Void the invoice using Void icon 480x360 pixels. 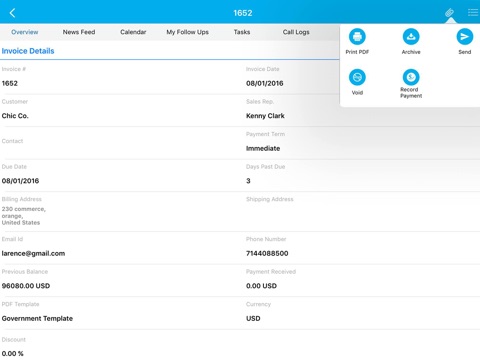(x=357, y=77)
